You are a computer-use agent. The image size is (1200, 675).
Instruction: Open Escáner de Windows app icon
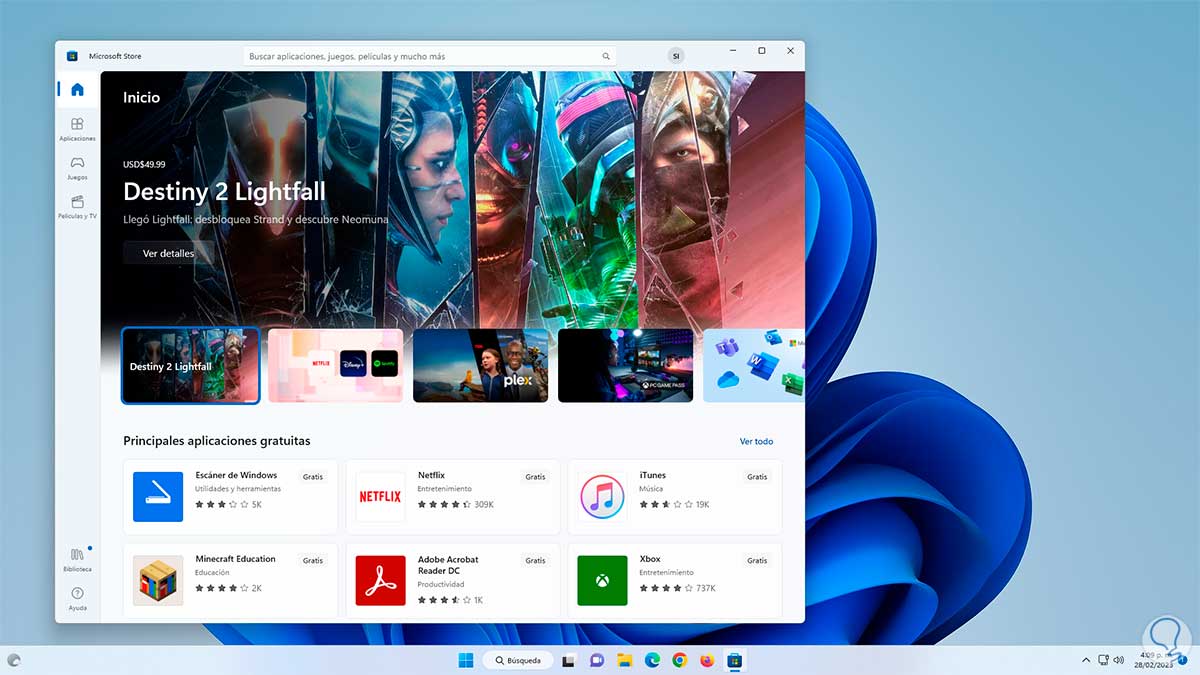(158, 497)
